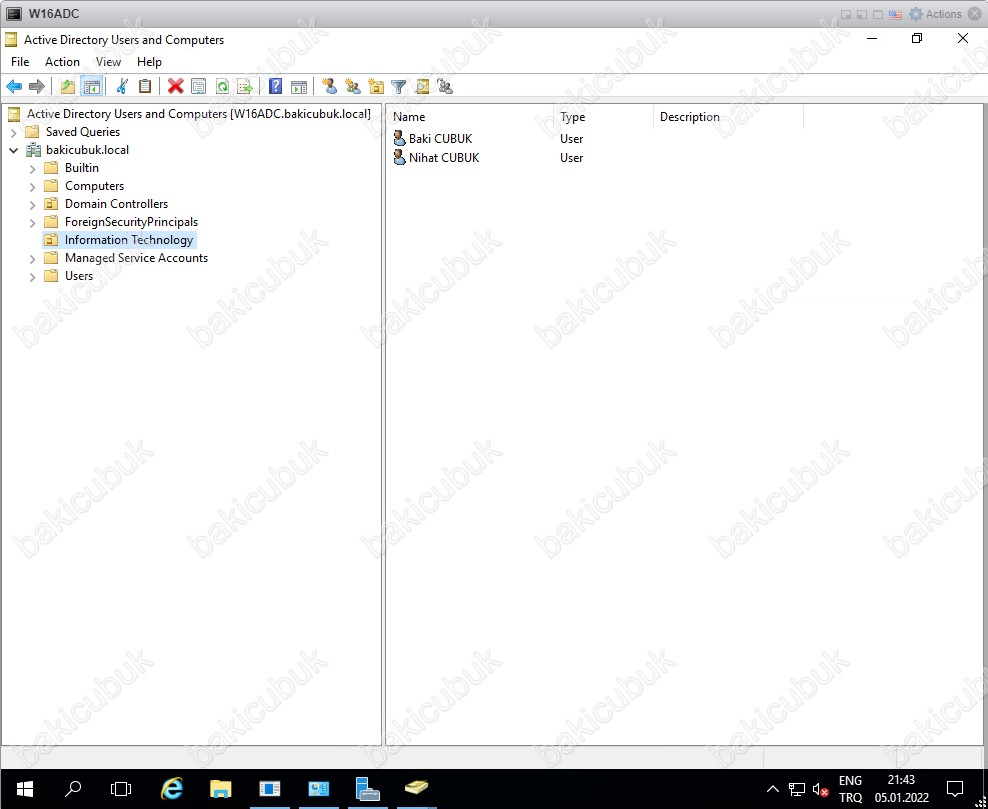Open Help with blue question mark icon
The height and width of the screenshot is (809, 988).
click(275, 86)
